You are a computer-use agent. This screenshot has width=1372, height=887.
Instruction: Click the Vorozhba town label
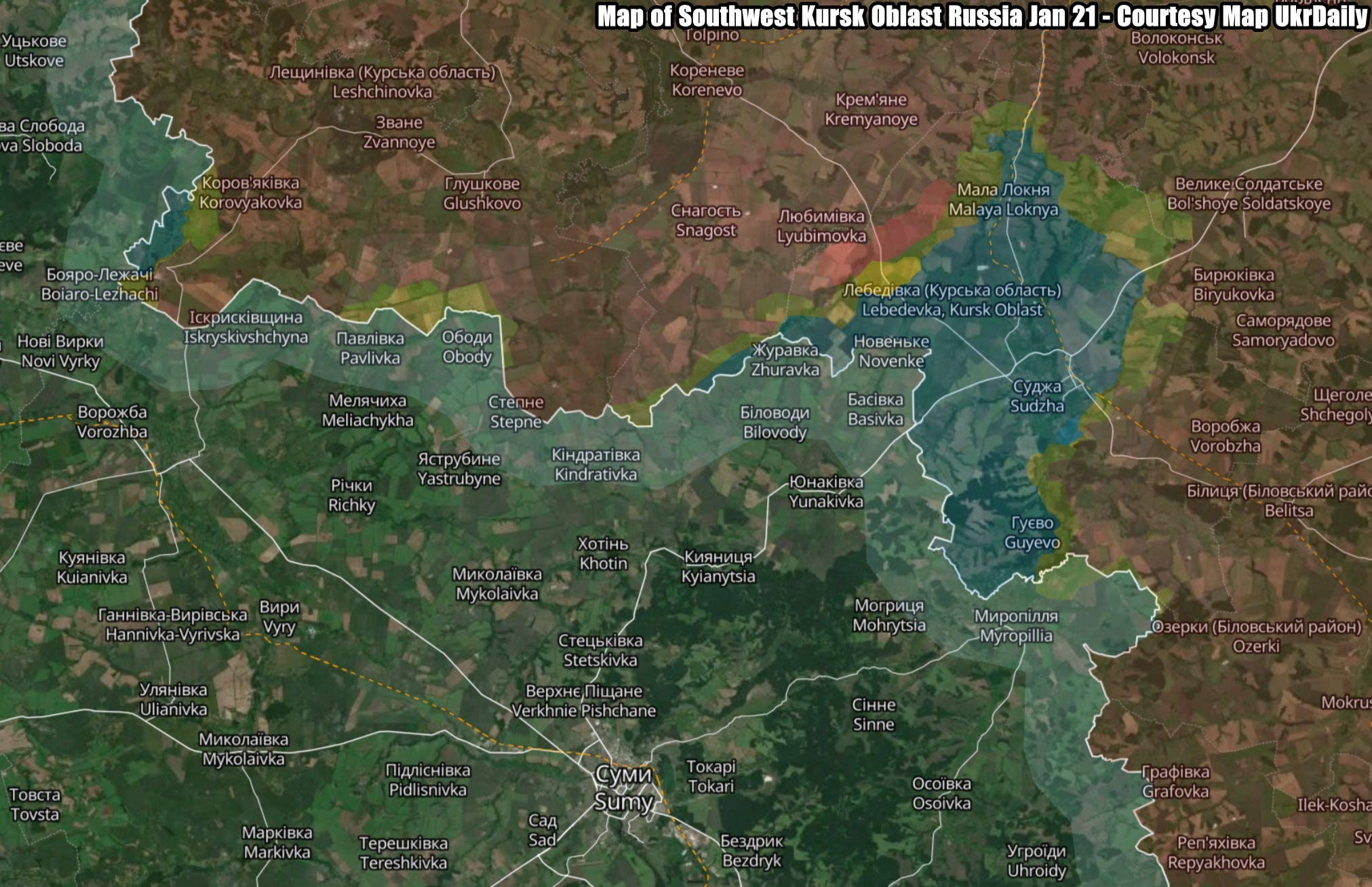point(112,422)
